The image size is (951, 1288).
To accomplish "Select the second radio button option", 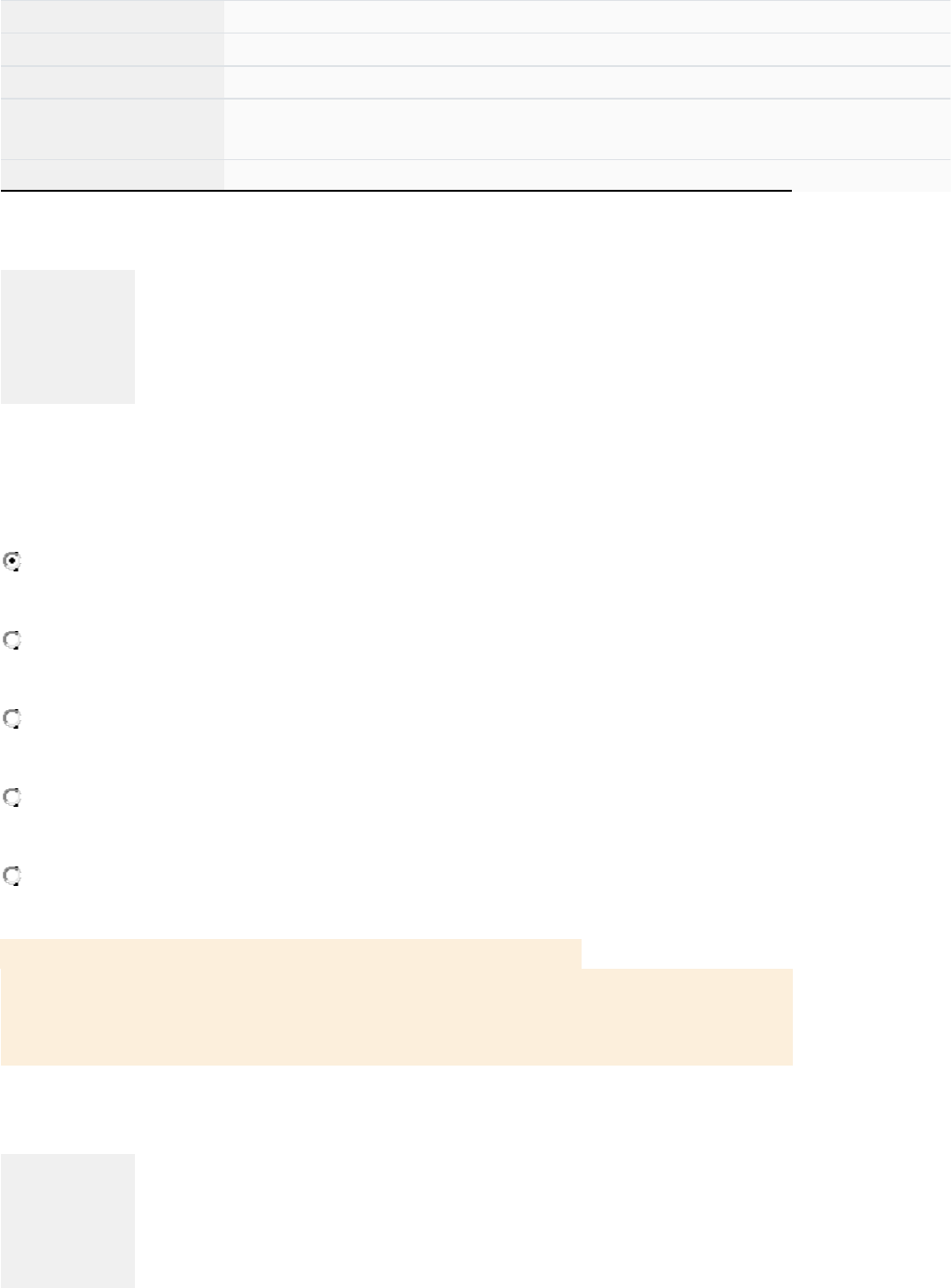I will [x=12, y=640].
